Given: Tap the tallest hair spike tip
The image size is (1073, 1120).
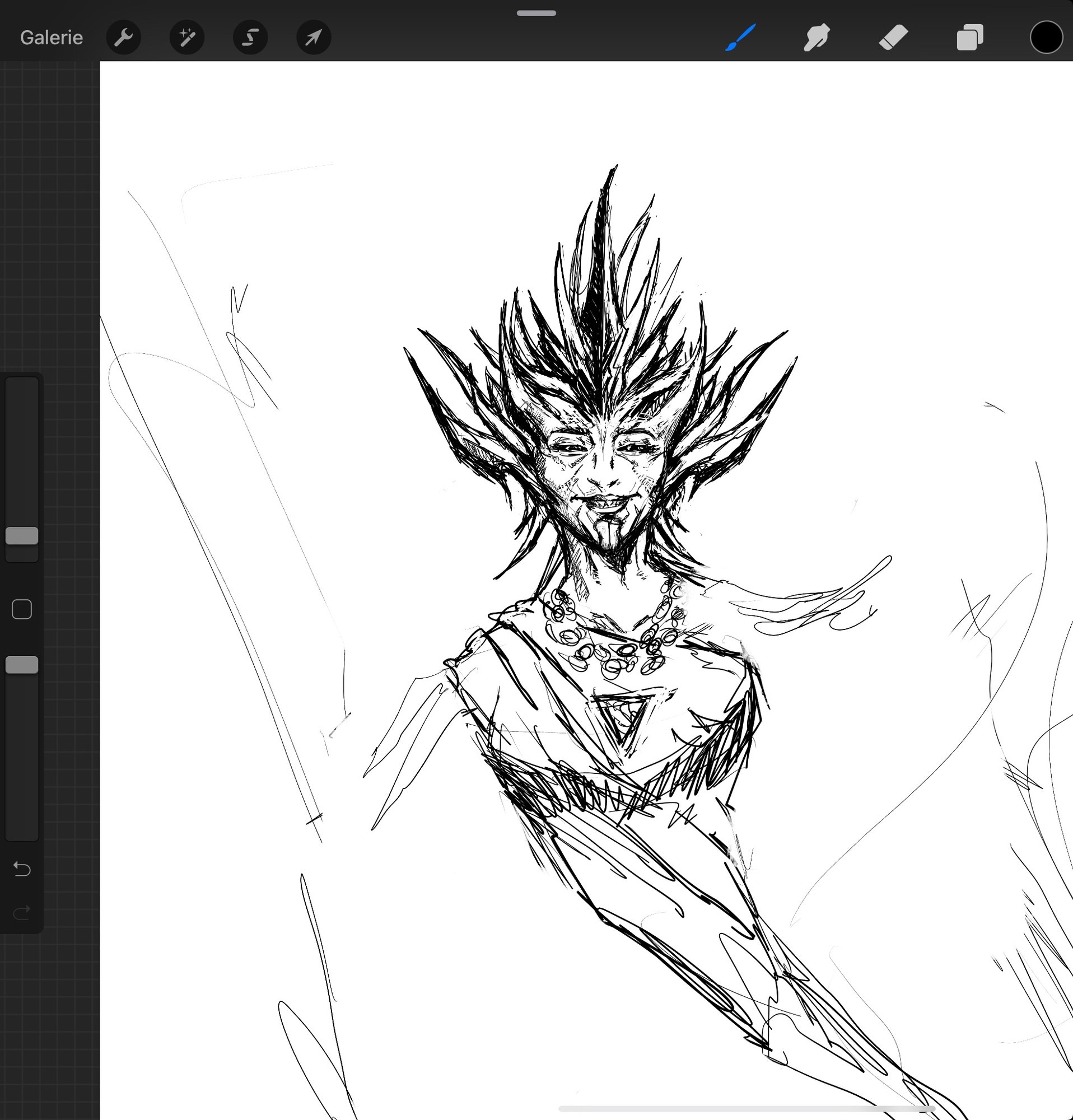Looking at the screenshot, I should (x=615, y=169).
